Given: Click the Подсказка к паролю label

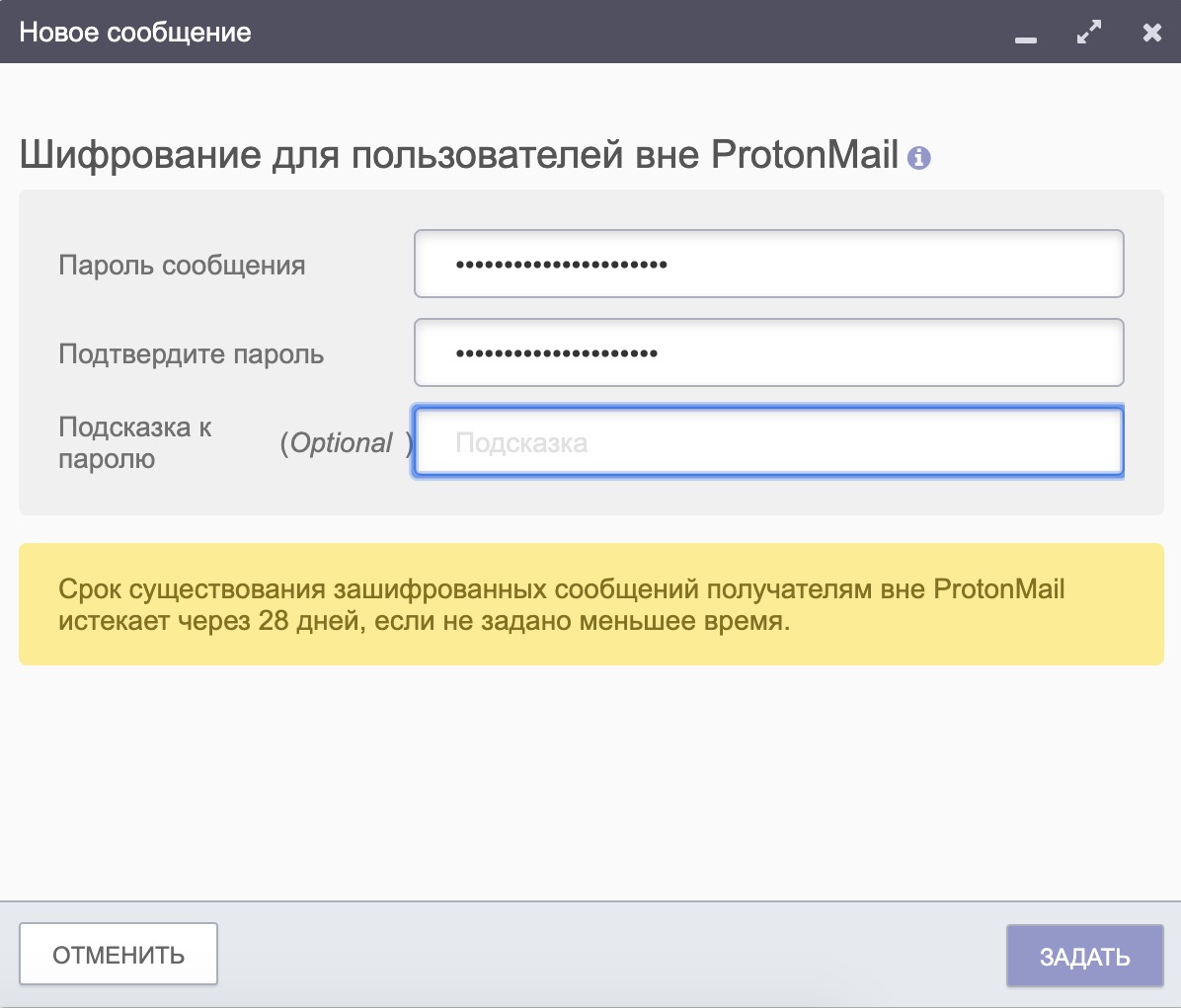Looking at the screenshot, I should tap(135, 442).
